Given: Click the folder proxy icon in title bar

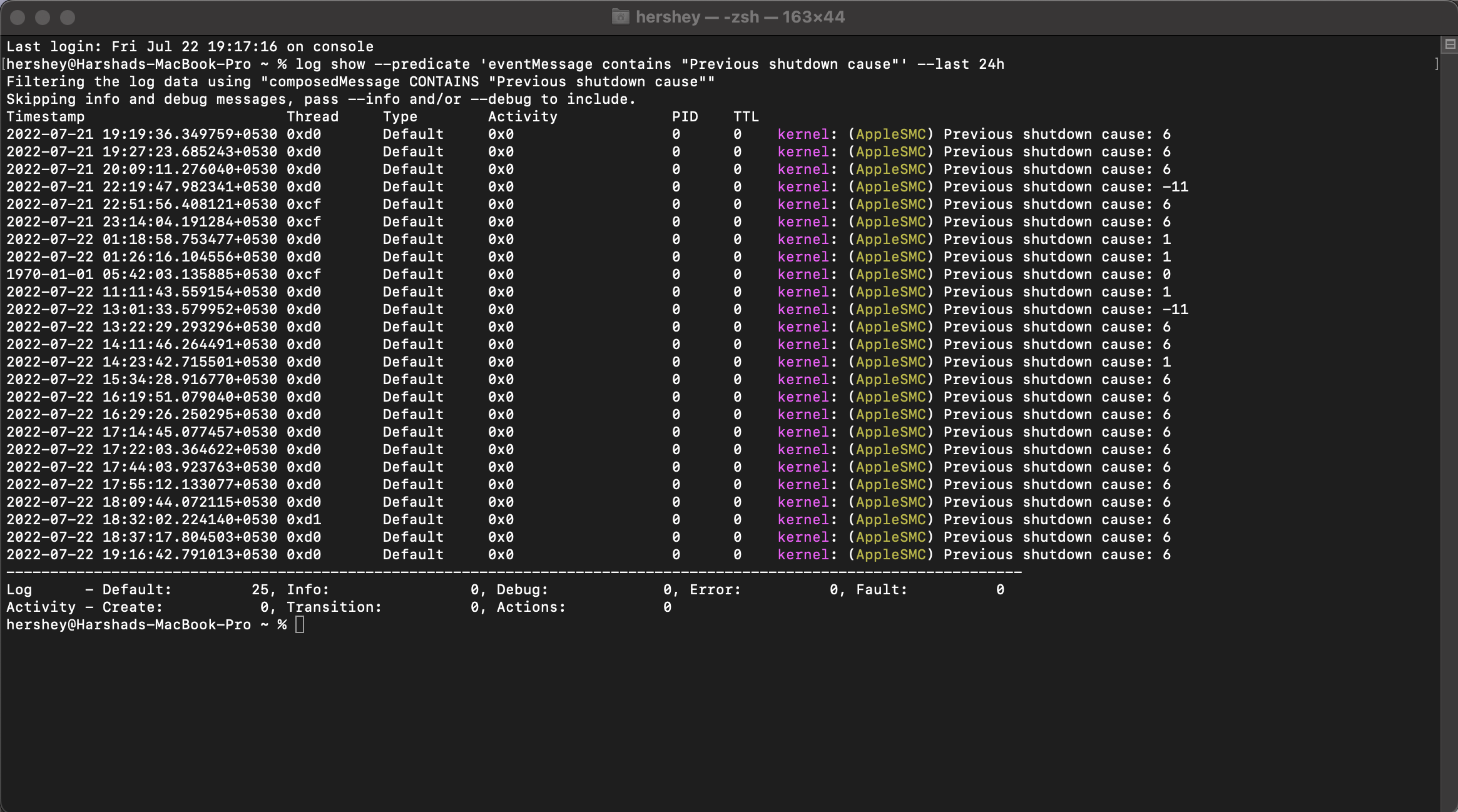Looking at the screenshot, I should [620, 17].
